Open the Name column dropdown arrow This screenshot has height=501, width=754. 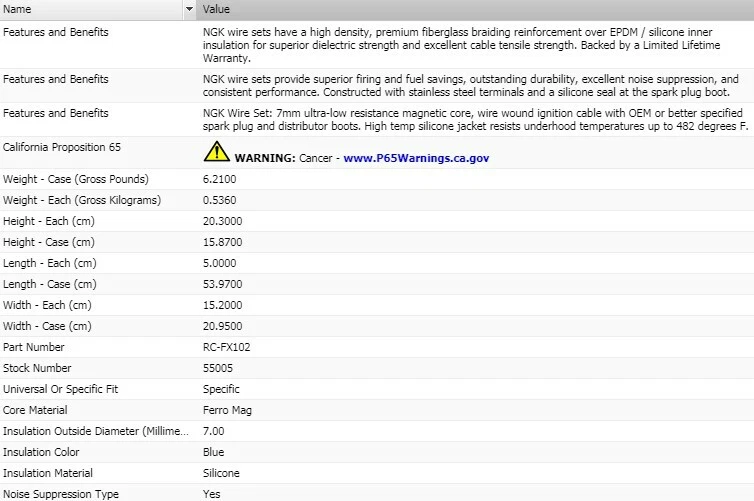189,9
